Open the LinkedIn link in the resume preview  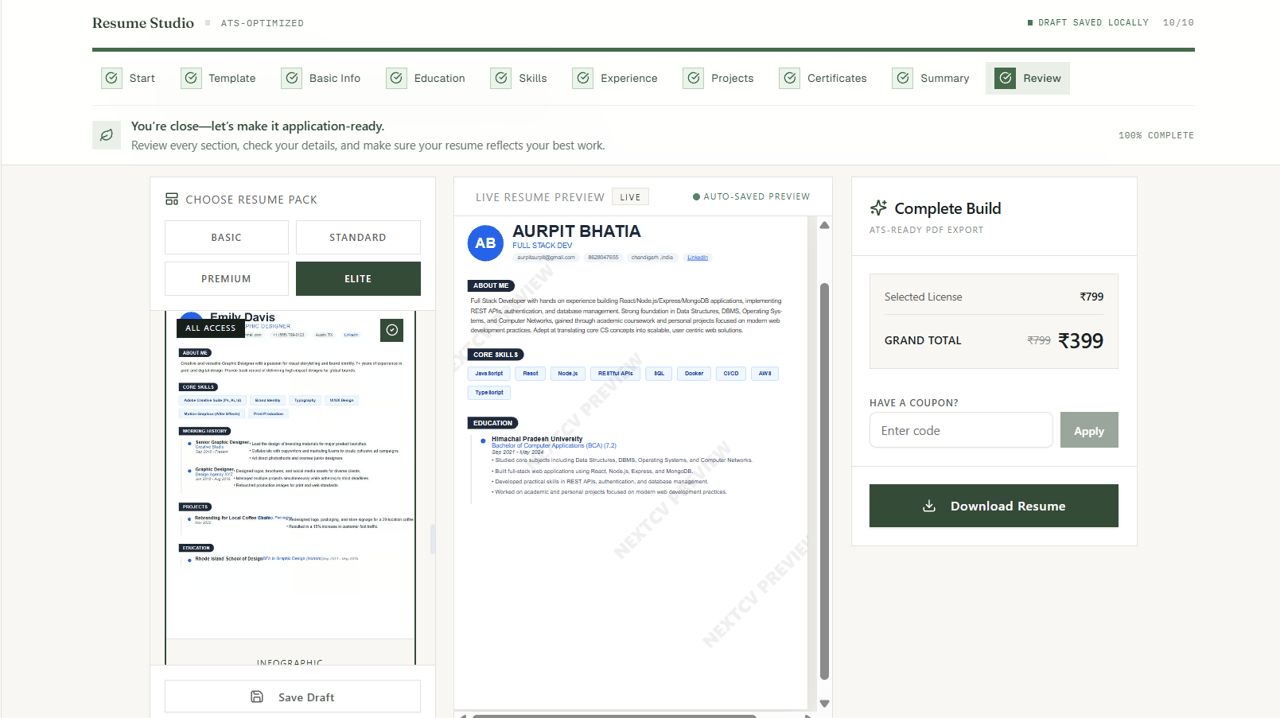click(x=697, y=257)
